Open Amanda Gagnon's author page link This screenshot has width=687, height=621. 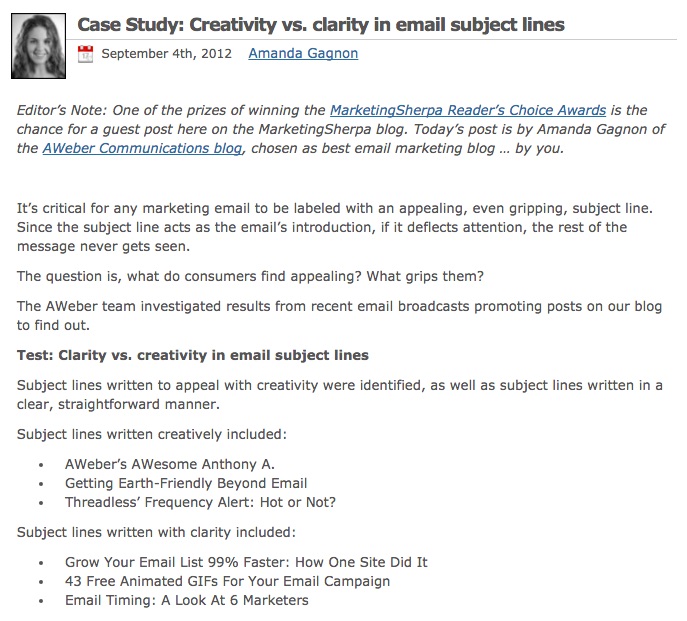[302, 53]
